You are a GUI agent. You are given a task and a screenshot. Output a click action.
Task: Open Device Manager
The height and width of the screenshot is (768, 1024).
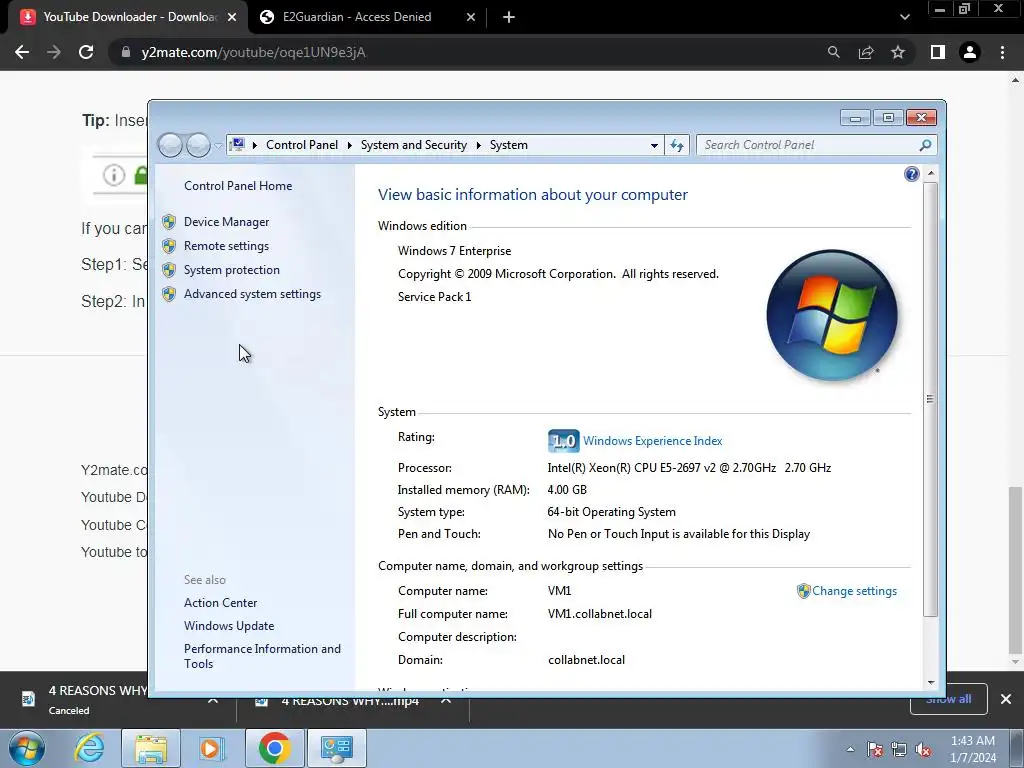[x=227, y=222]
